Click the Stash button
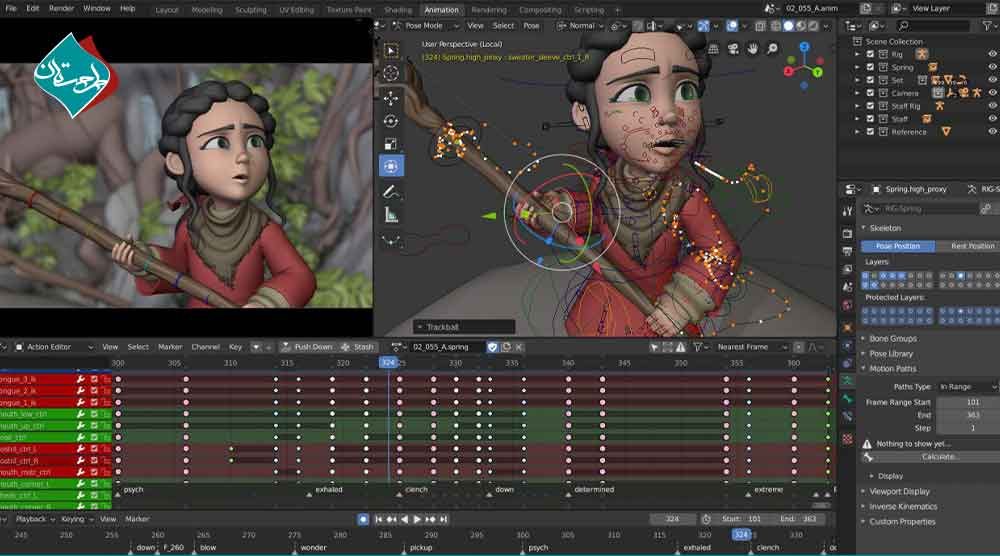 pos(358,347)
